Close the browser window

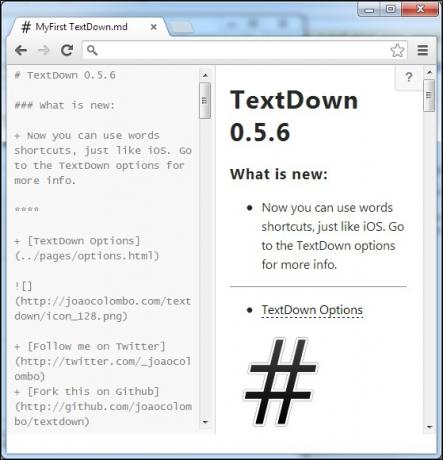pyautogui.click(x=420, y=9)
